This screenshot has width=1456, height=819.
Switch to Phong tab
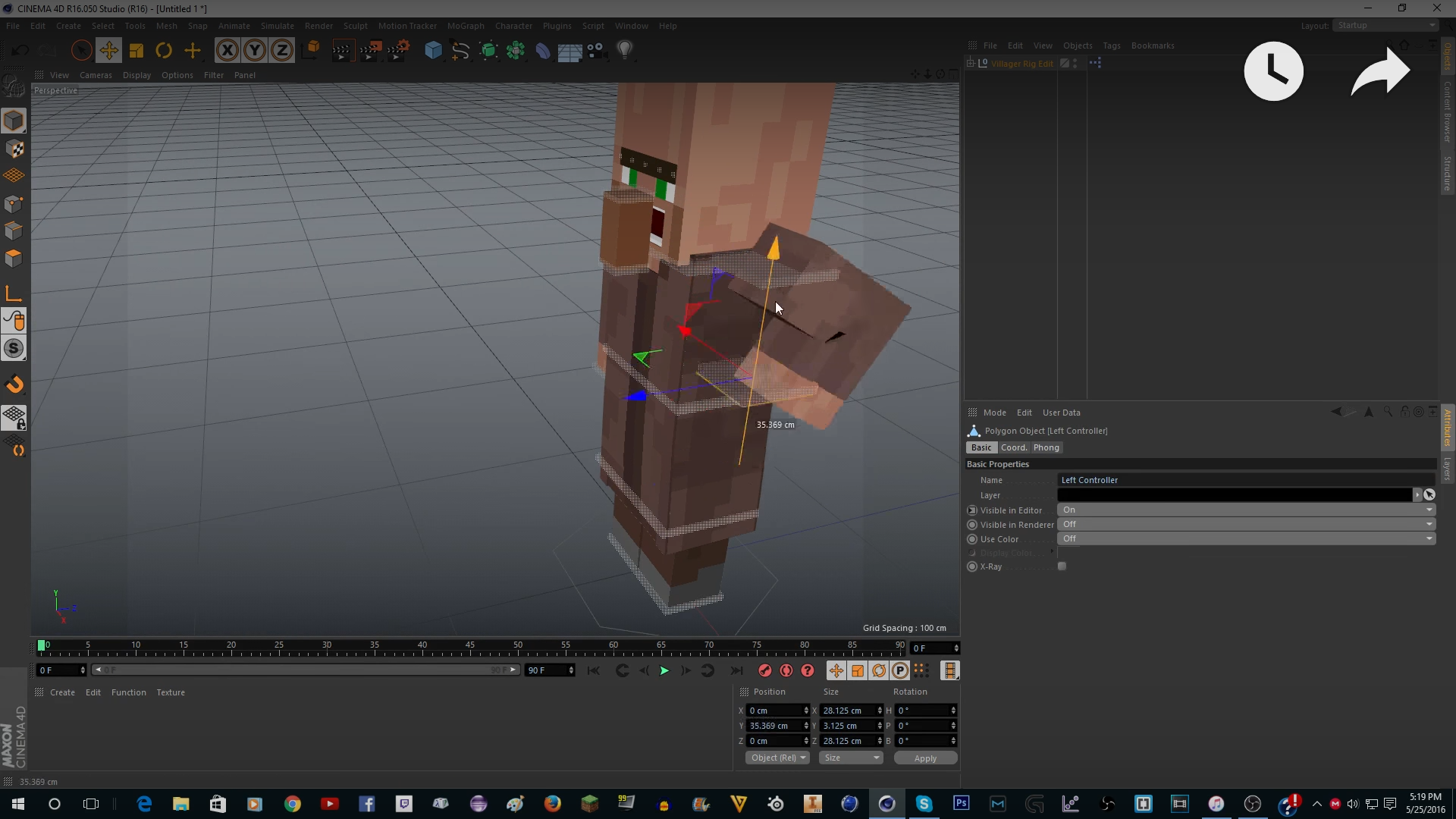(1046, 448)
